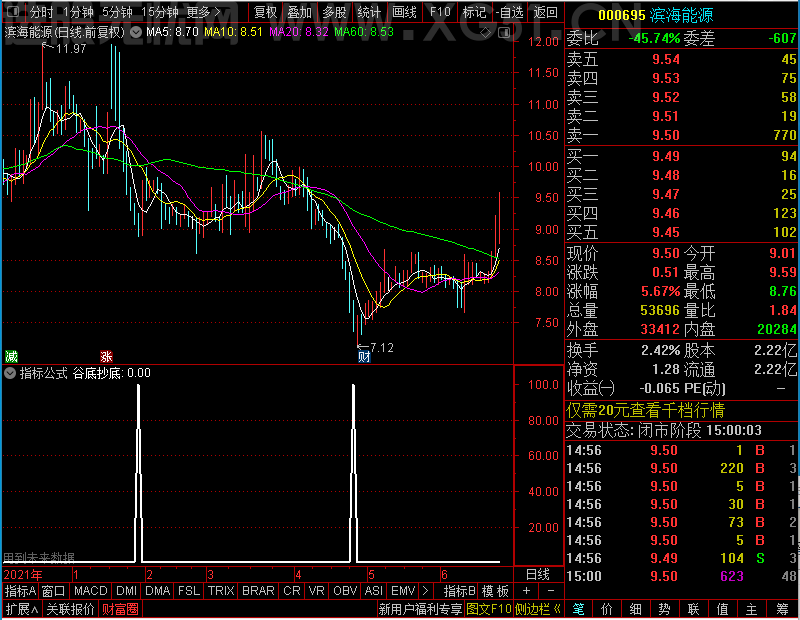
Task: Select the 5分钟 period
Action: pos(117,11)
